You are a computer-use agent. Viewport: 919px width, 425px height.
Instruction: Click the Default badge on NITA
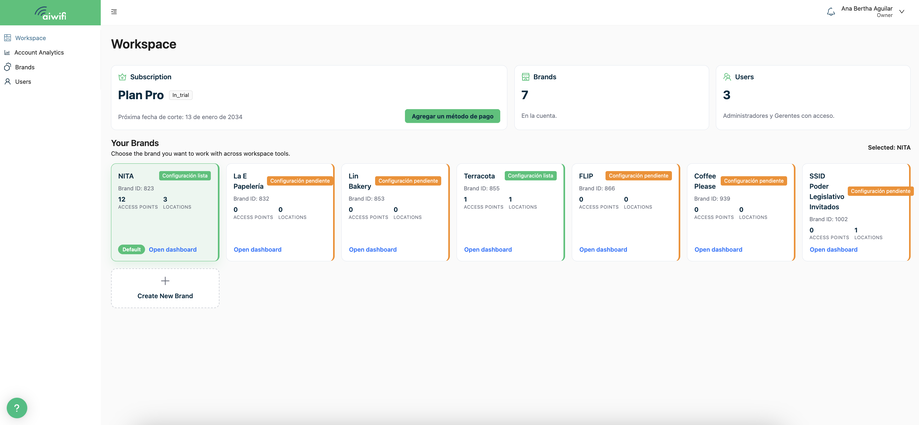(x=132, y=250)
